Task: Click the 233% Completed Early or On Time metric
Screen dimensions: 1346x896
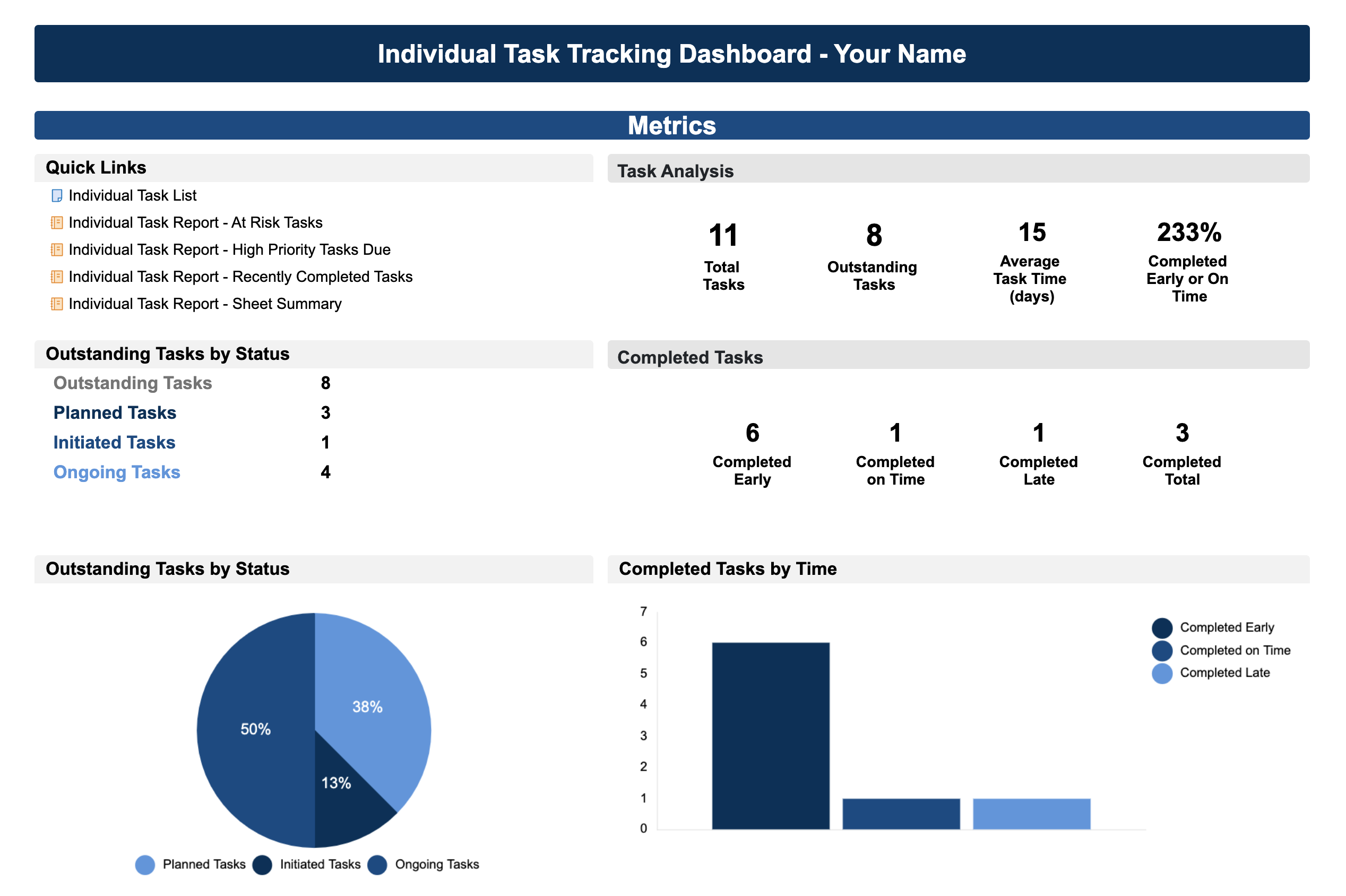Action: pyautogui.click(x=1188, y=233)
